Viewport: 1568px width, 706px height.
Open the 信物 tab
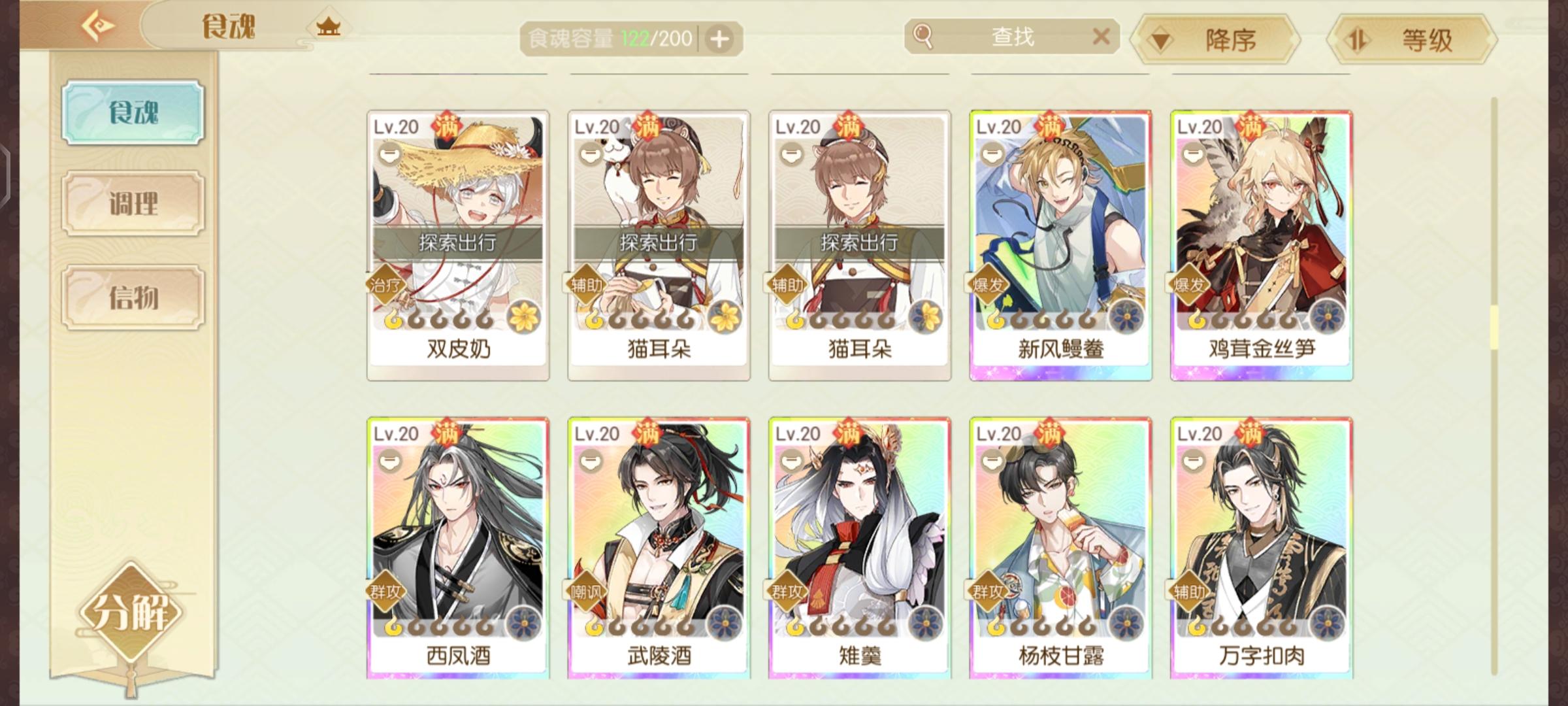click(133, 297)
